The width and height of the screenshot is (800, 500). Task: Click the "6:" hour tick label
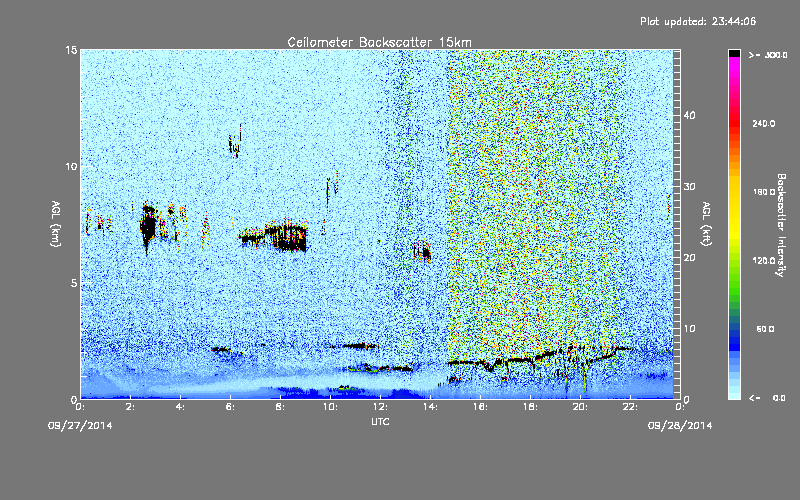pyautogui.click(x=231, y=407)
